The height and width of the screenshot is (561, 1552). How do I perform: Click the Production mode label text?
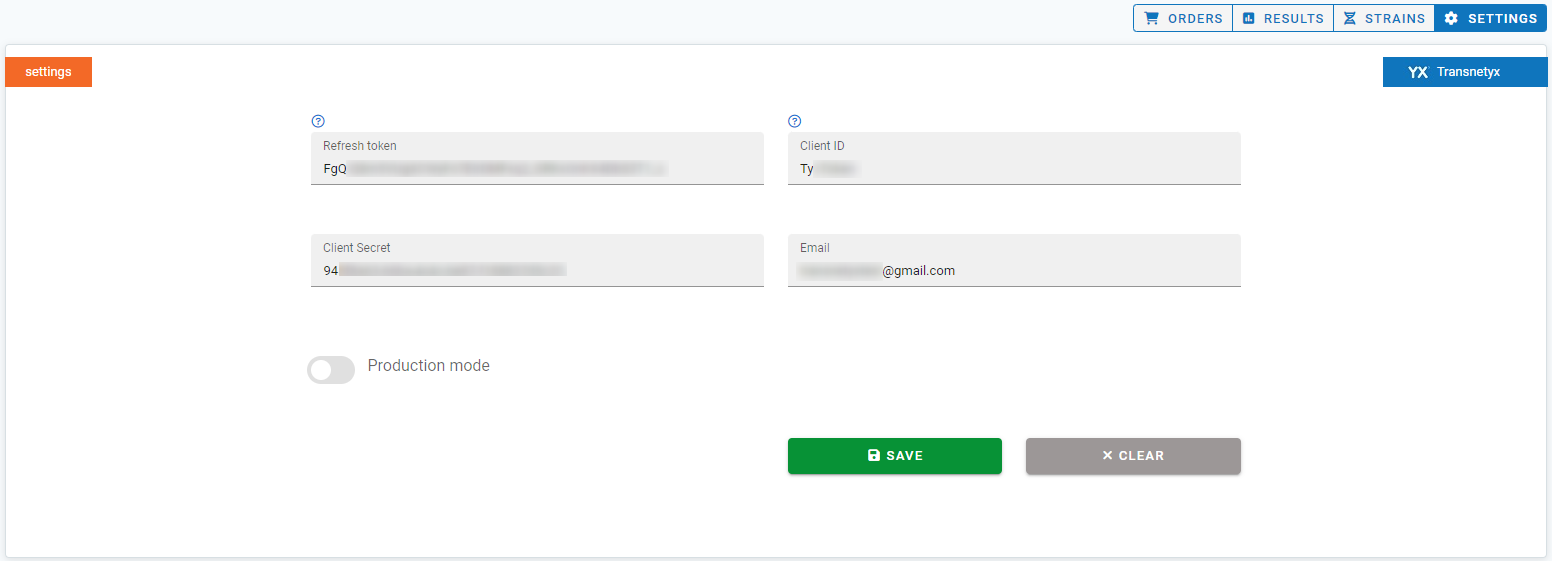429,366
